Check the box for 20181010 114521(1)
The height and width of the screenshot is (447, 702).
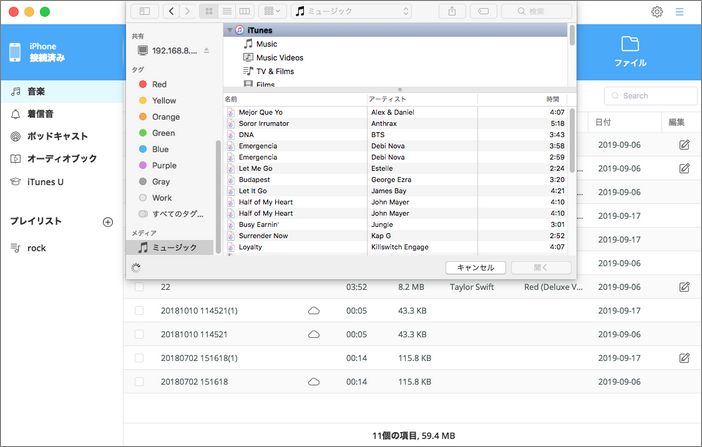(139, 310)
